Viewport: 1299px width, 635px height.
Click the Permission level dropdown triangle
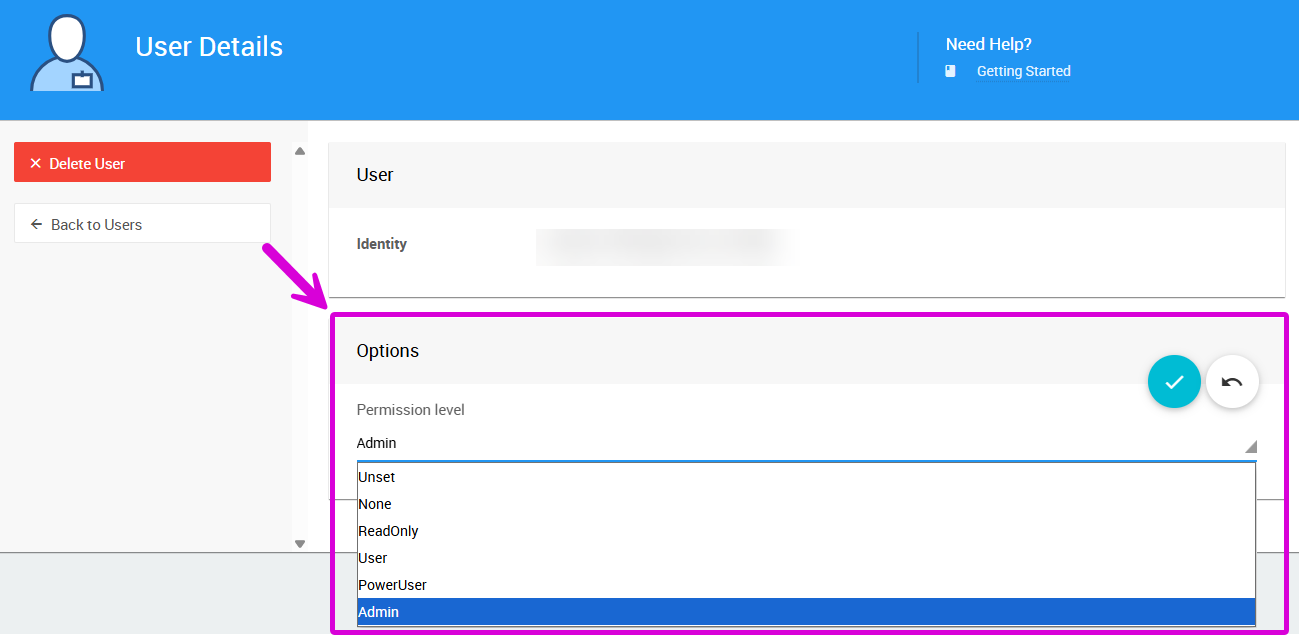tap(1250, 446)
